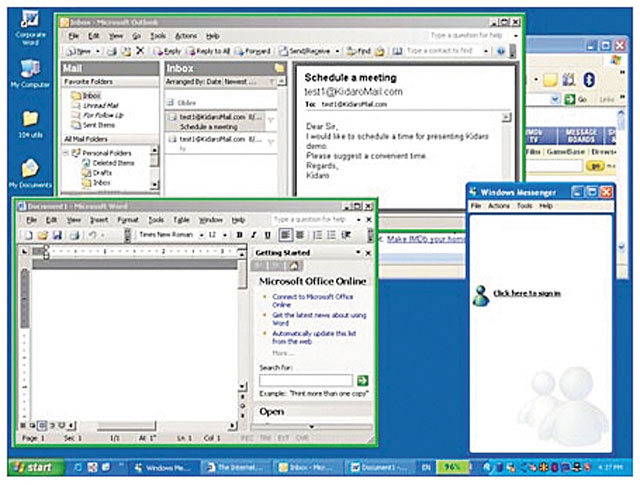This screenshot has width=640, height=485.
Task: Click Get the latest news about using Word
Action: click(319, 319)
